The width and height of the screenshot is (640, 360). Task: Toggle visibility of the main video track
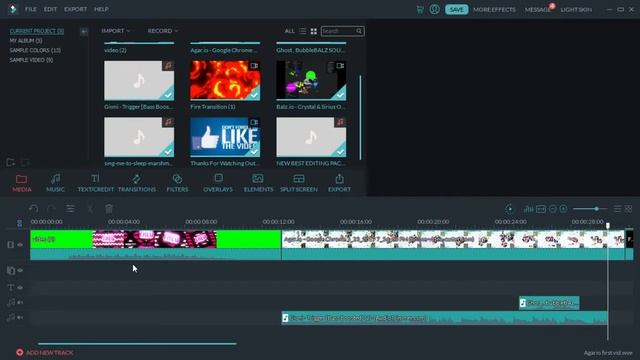coord(20,244)
